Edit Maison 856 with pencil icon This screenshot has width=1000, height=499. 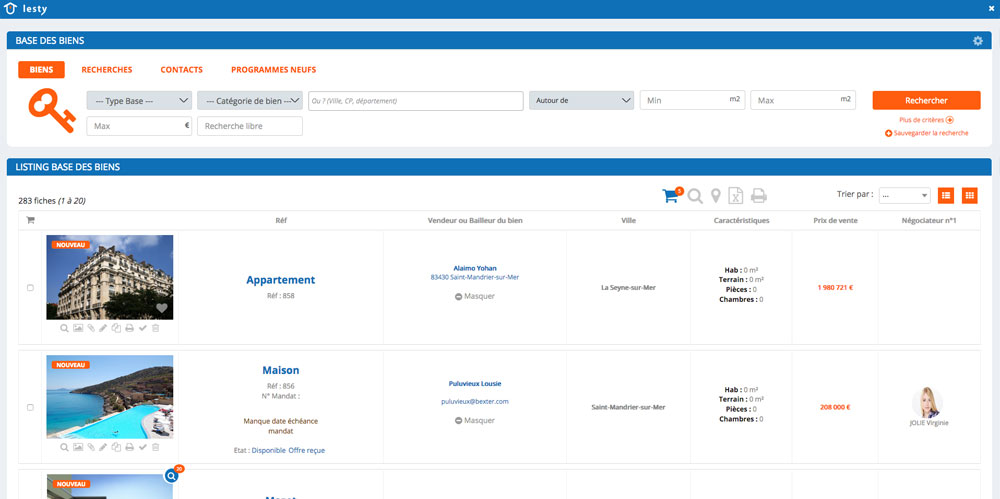pyautogui.click(x=103, y=447)
